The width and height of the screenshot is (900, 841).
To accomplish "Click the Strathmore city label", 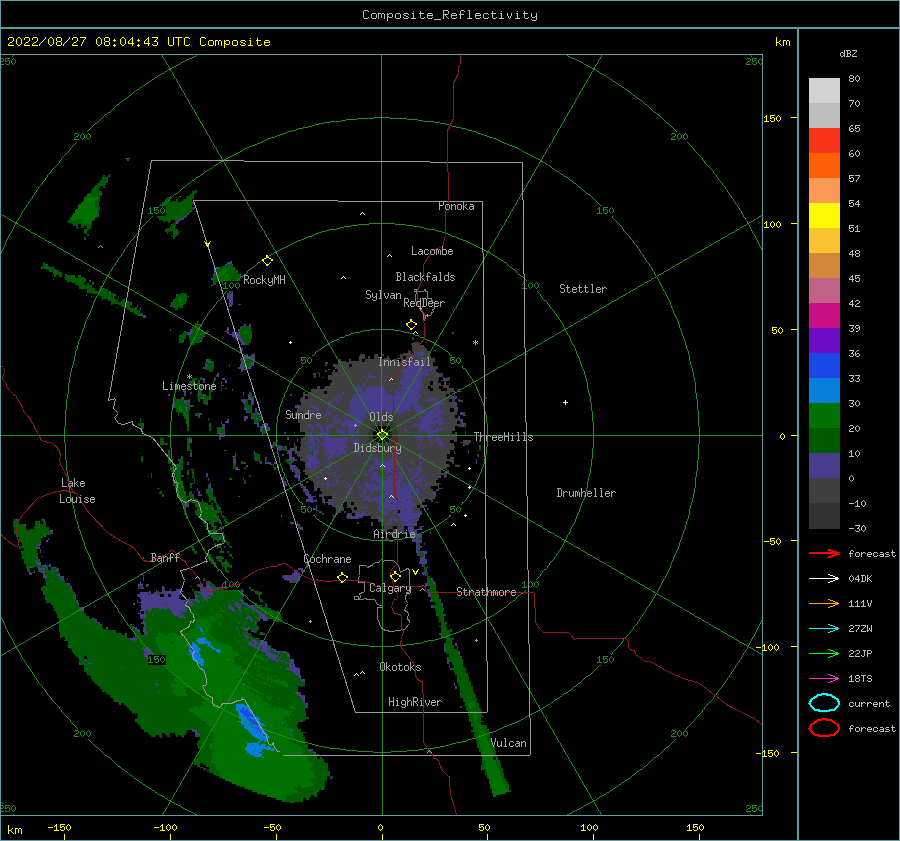I will pyautogui.click(x=486, y=592).
